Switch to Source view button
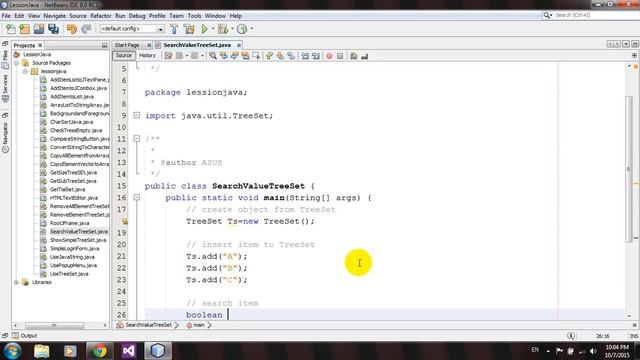This screenshot has height=360, width=640. 124,56
